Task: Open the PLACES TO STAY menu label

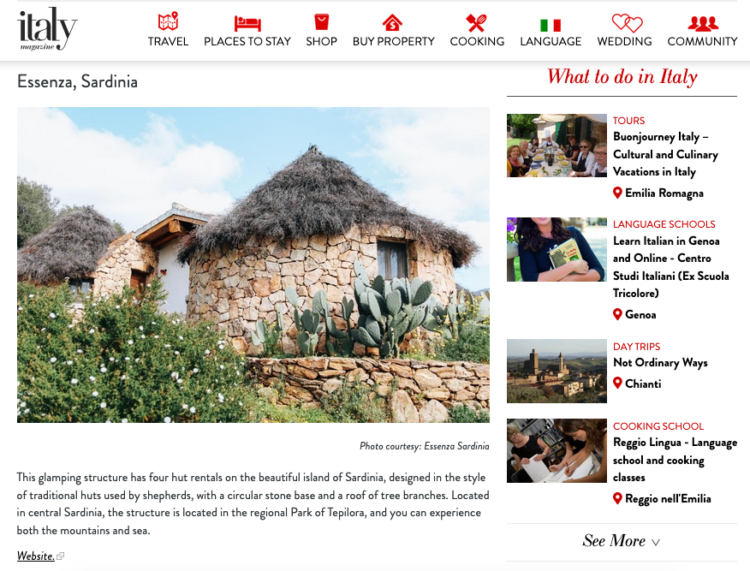Action: click(x=247, y=42)
